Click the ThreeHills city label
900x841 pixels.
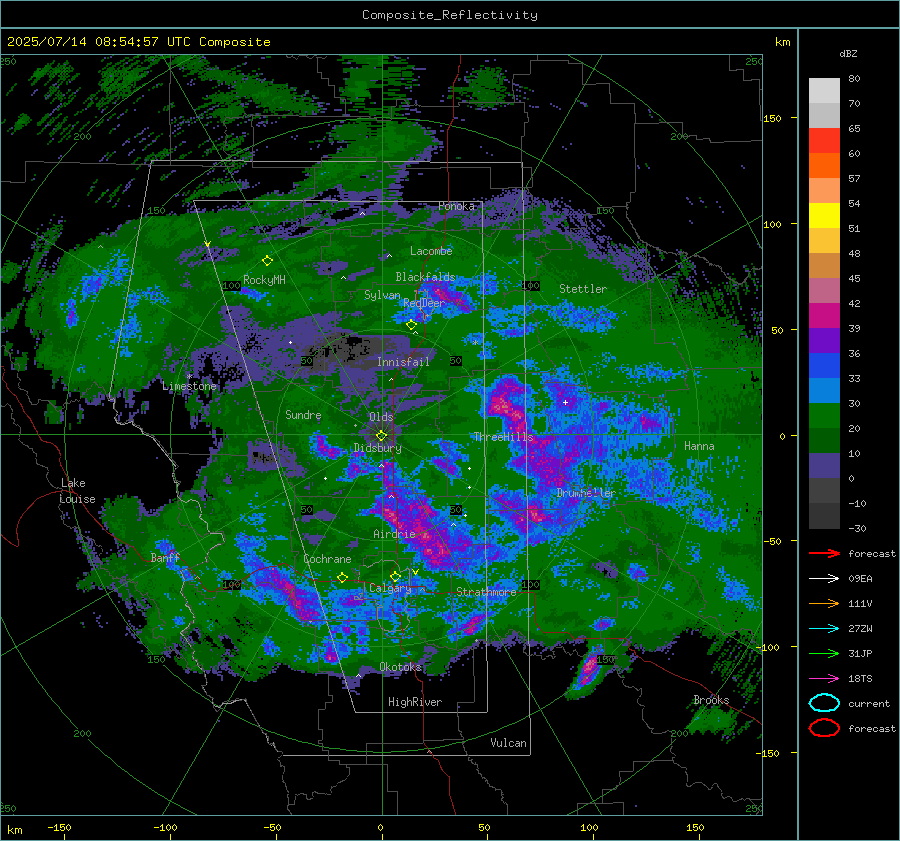[x=503, y=437]
